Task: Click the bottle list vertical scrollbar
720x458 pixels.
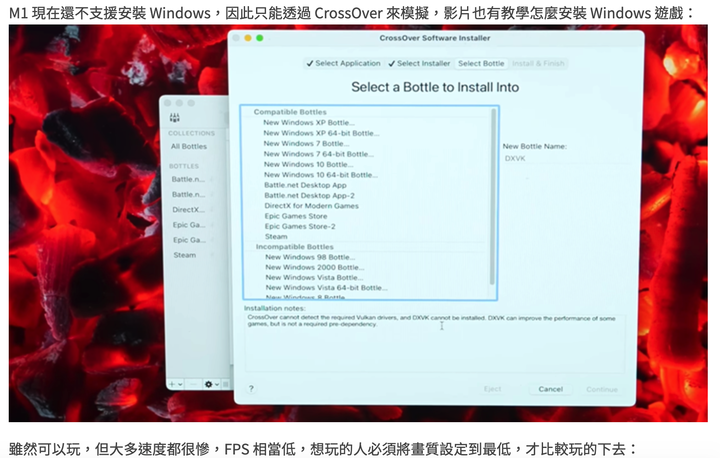Action: coord(493,198)
